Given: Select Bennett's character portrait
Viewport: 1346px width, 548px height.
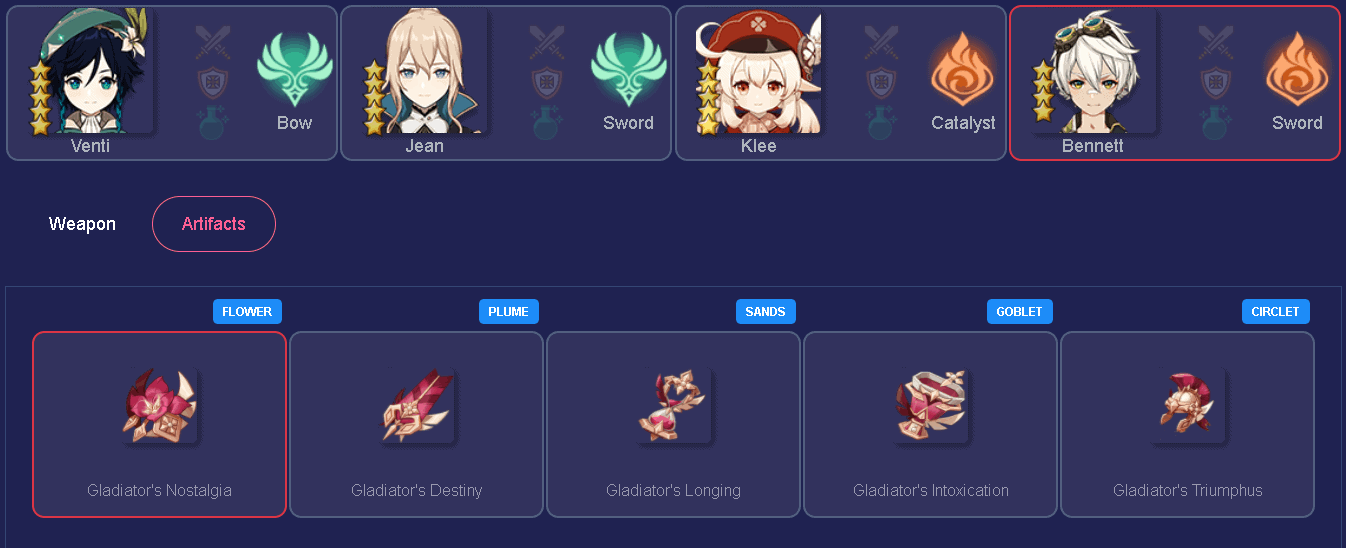Looking at the screenshot, I should pos(1093,72).
